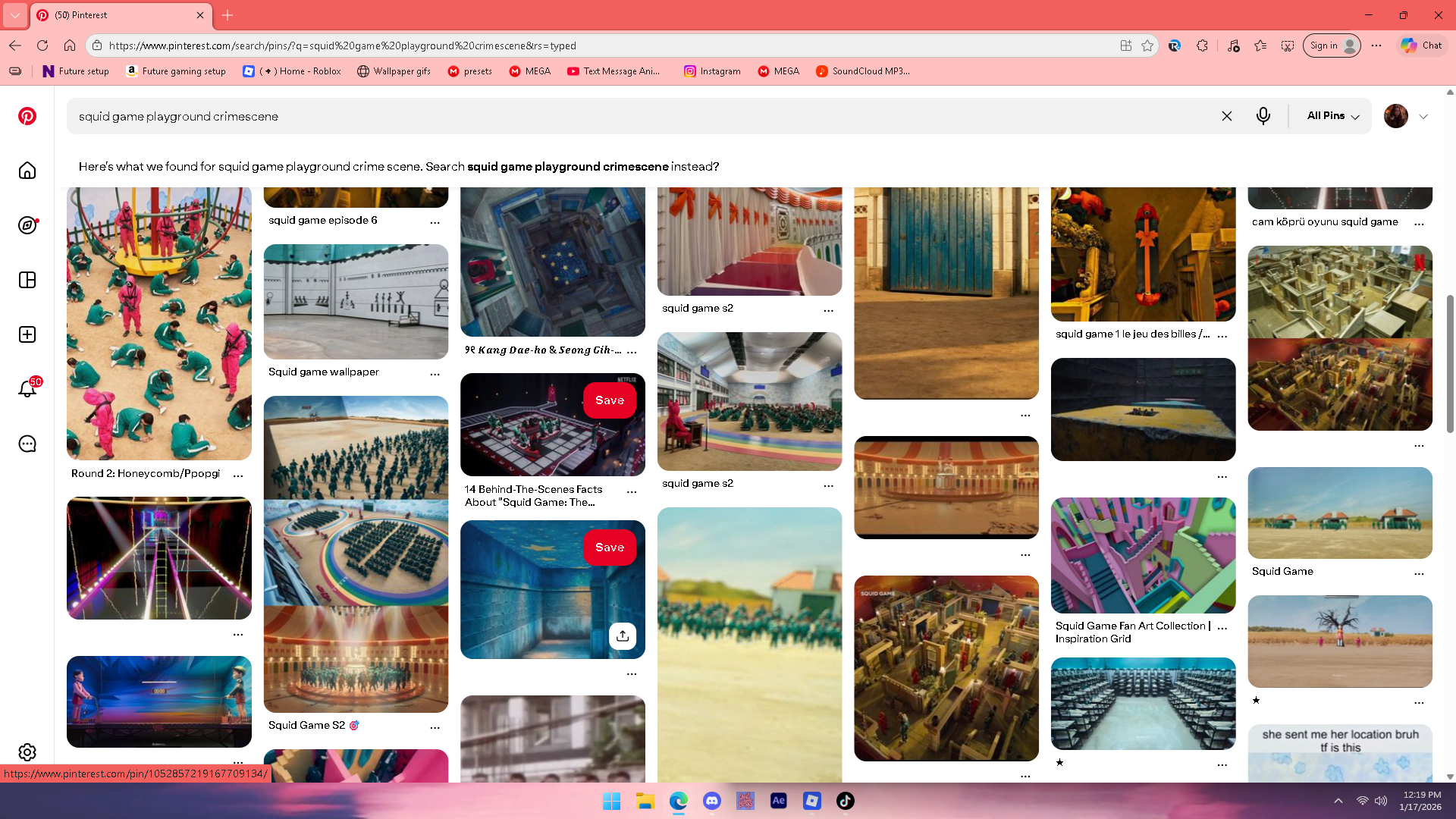
Task: Open more options for Squid game wallpaper pin
Action: (x=435, y=374)
